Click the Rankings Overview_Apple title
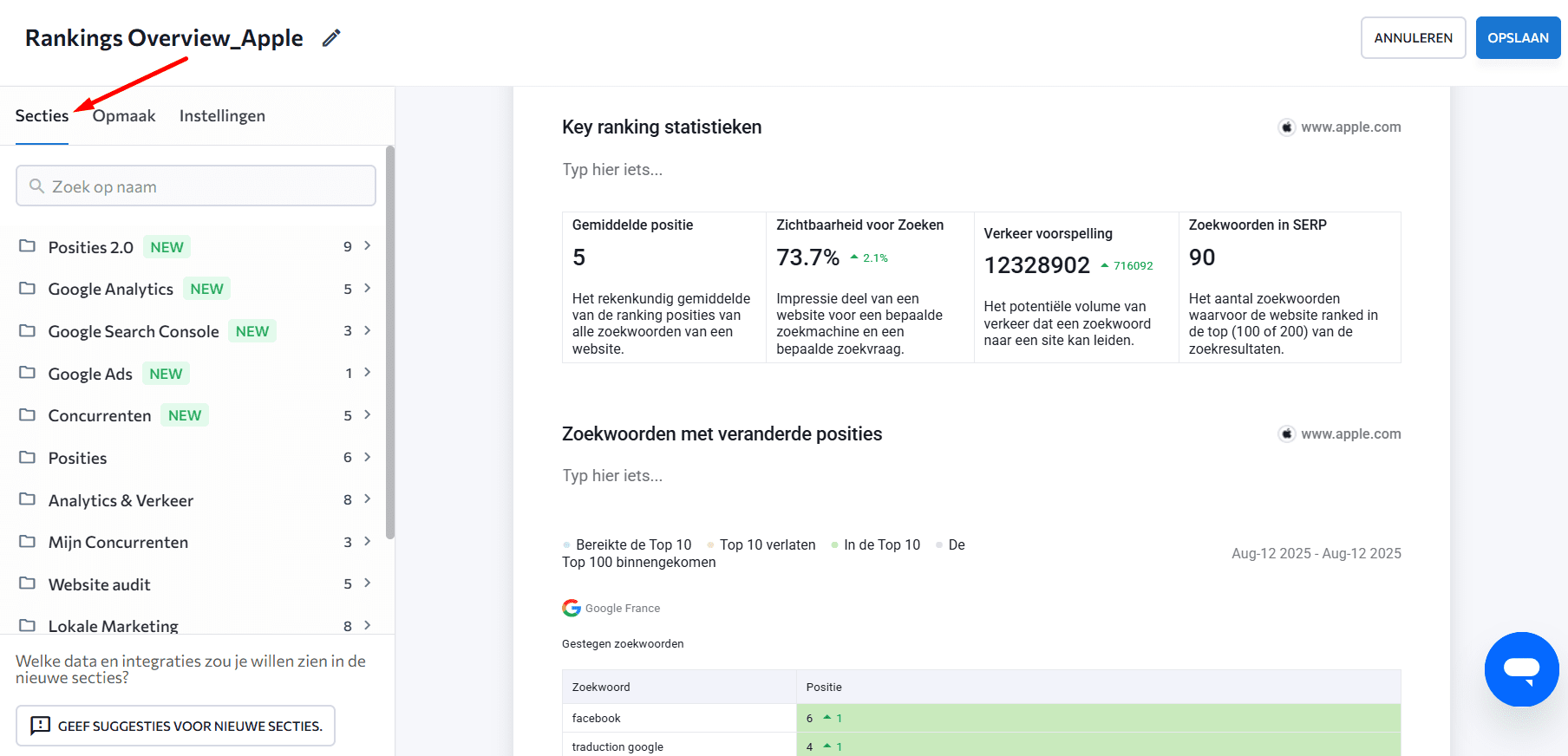 click(x=164, y=38)
